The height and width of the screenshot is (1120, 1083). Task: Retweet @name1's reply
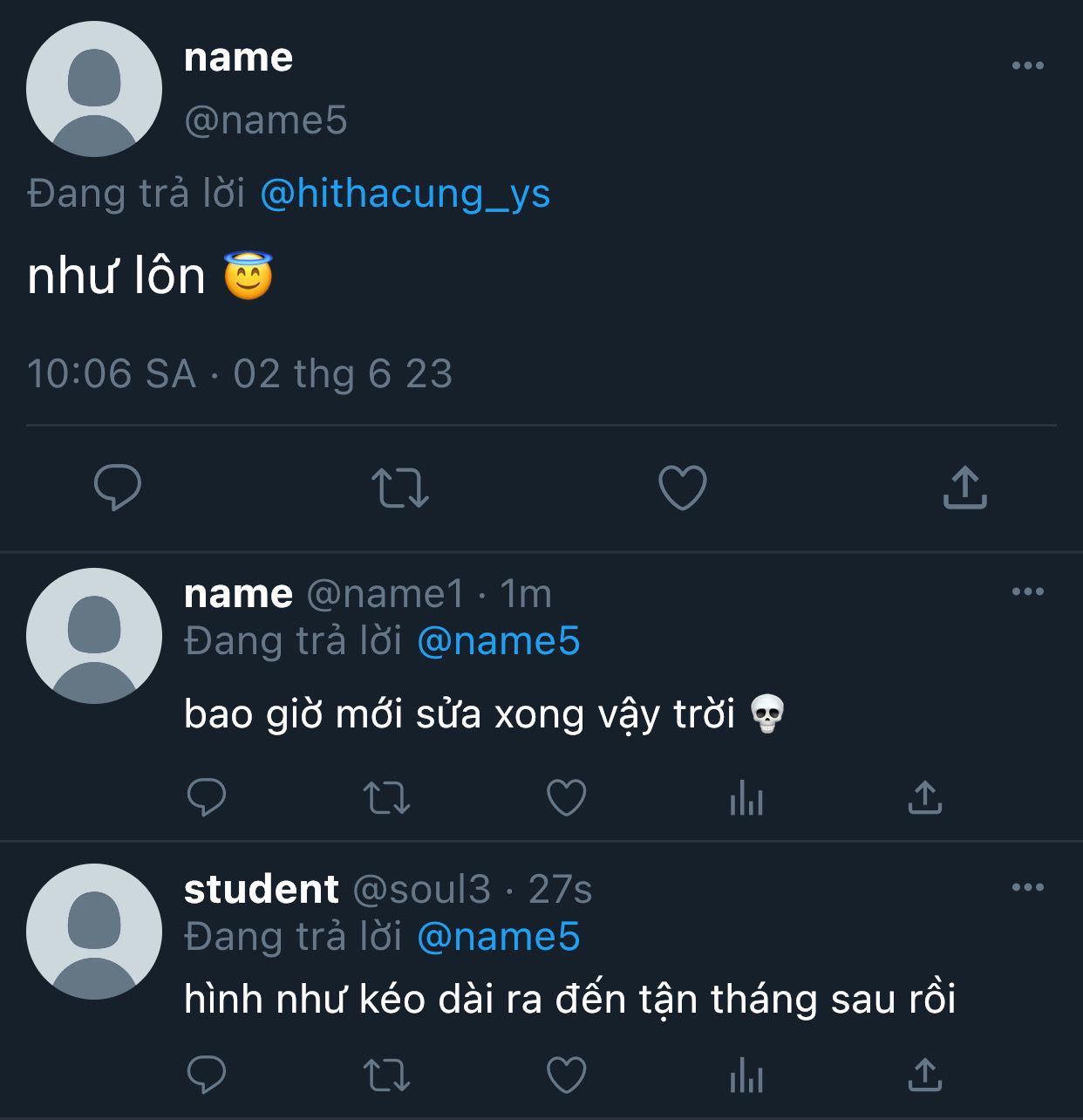point(386,797)
